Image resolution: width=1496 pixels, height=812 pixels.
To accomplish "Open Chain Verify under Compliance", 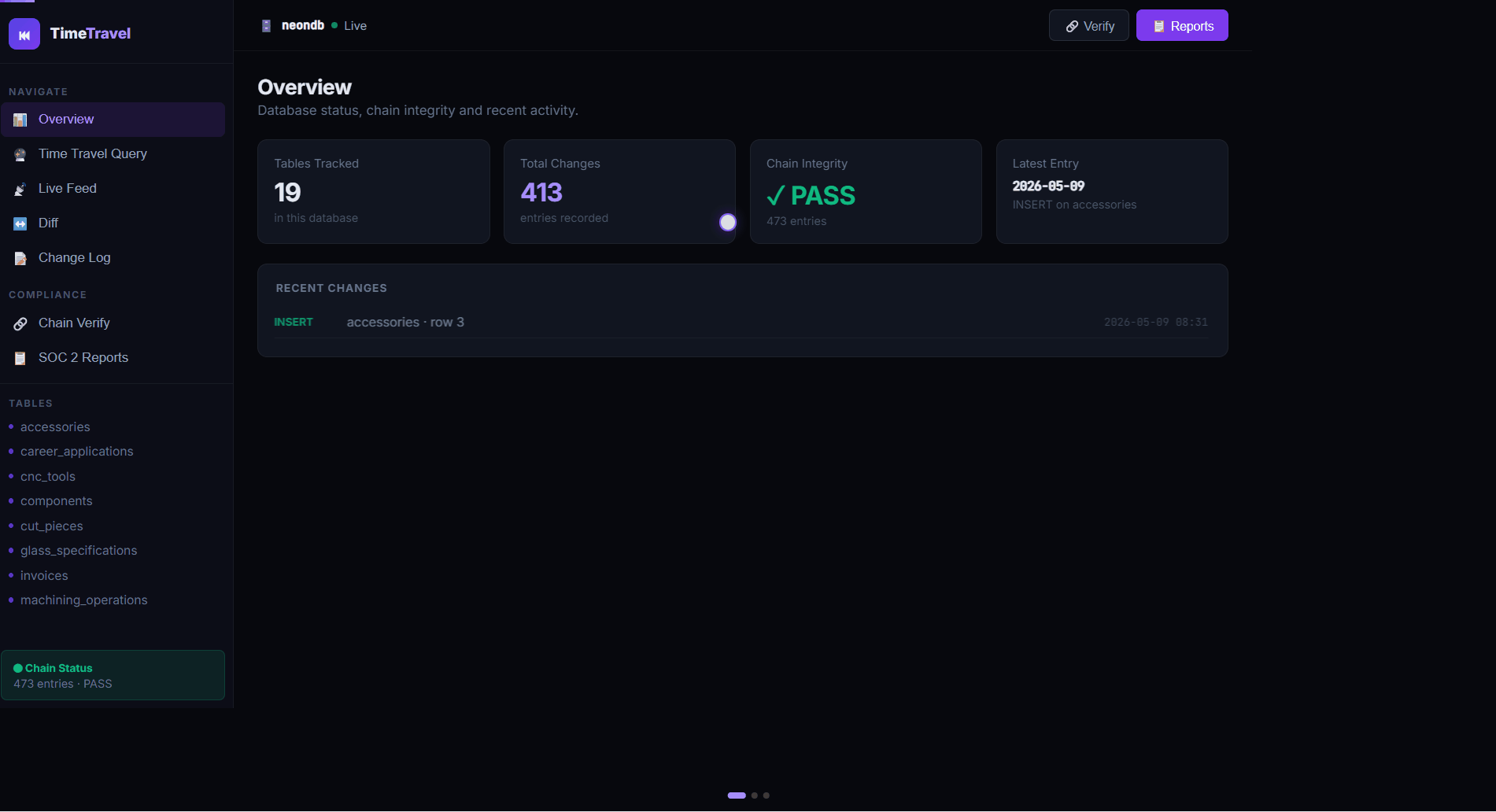I will (113, 323).
